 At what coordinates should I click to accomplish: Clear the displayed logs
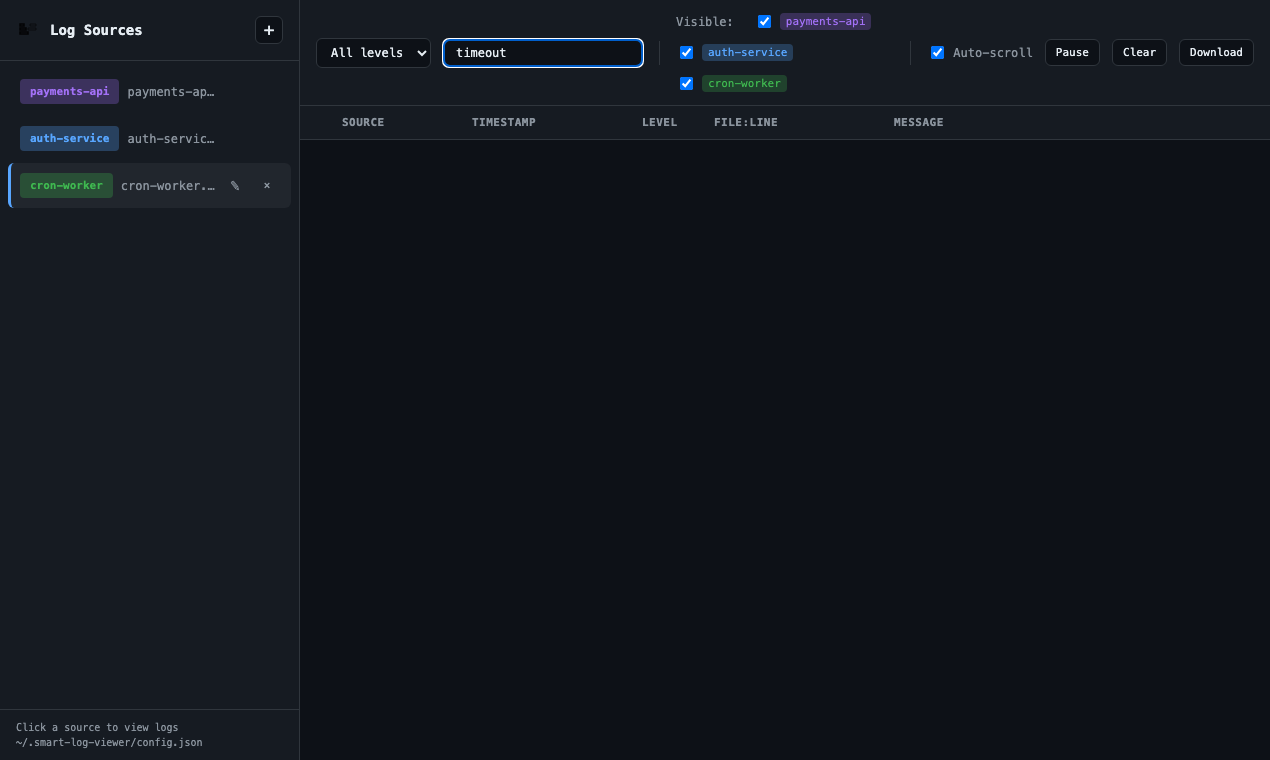pos(1139,52)
